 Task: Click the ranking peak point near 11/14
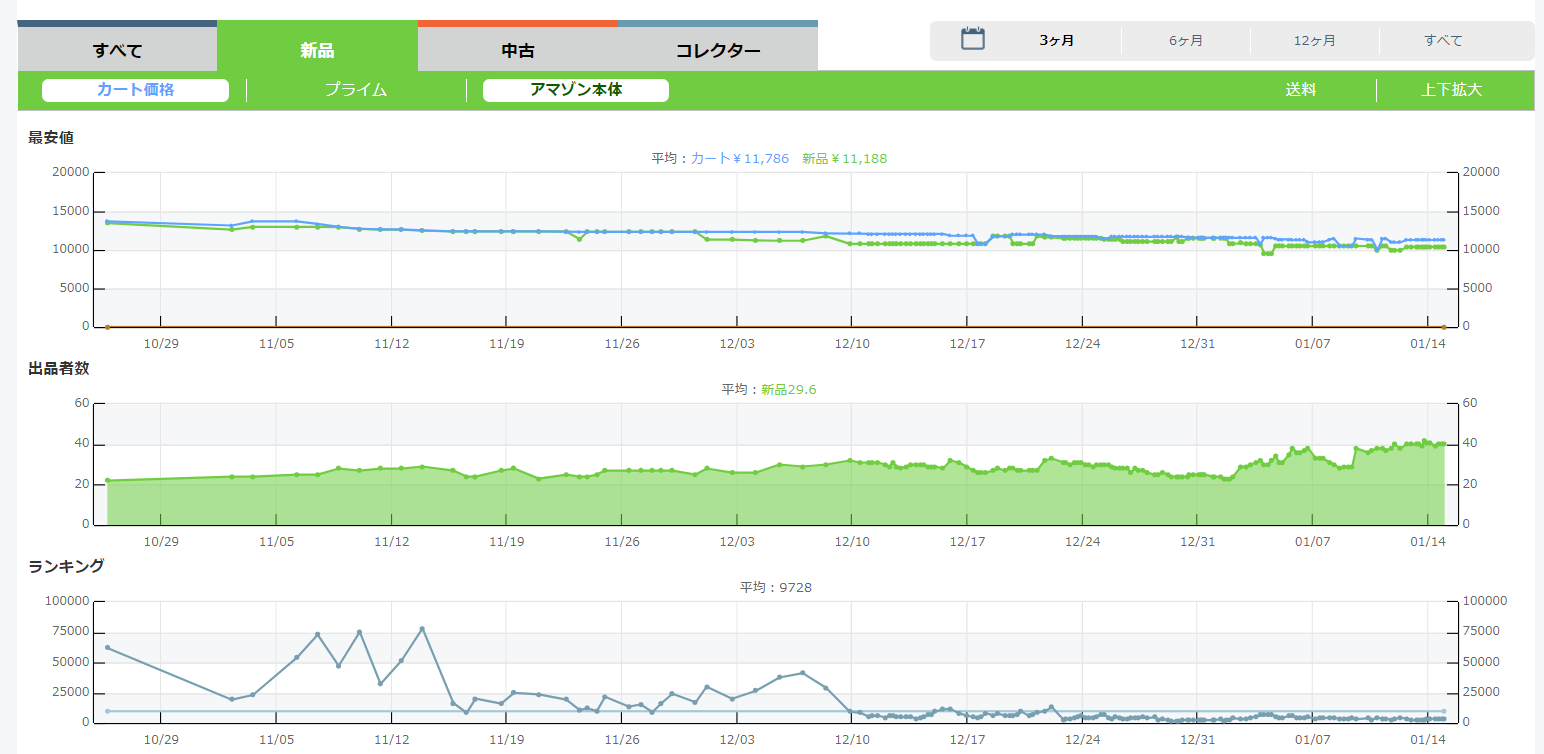point(422,629)
